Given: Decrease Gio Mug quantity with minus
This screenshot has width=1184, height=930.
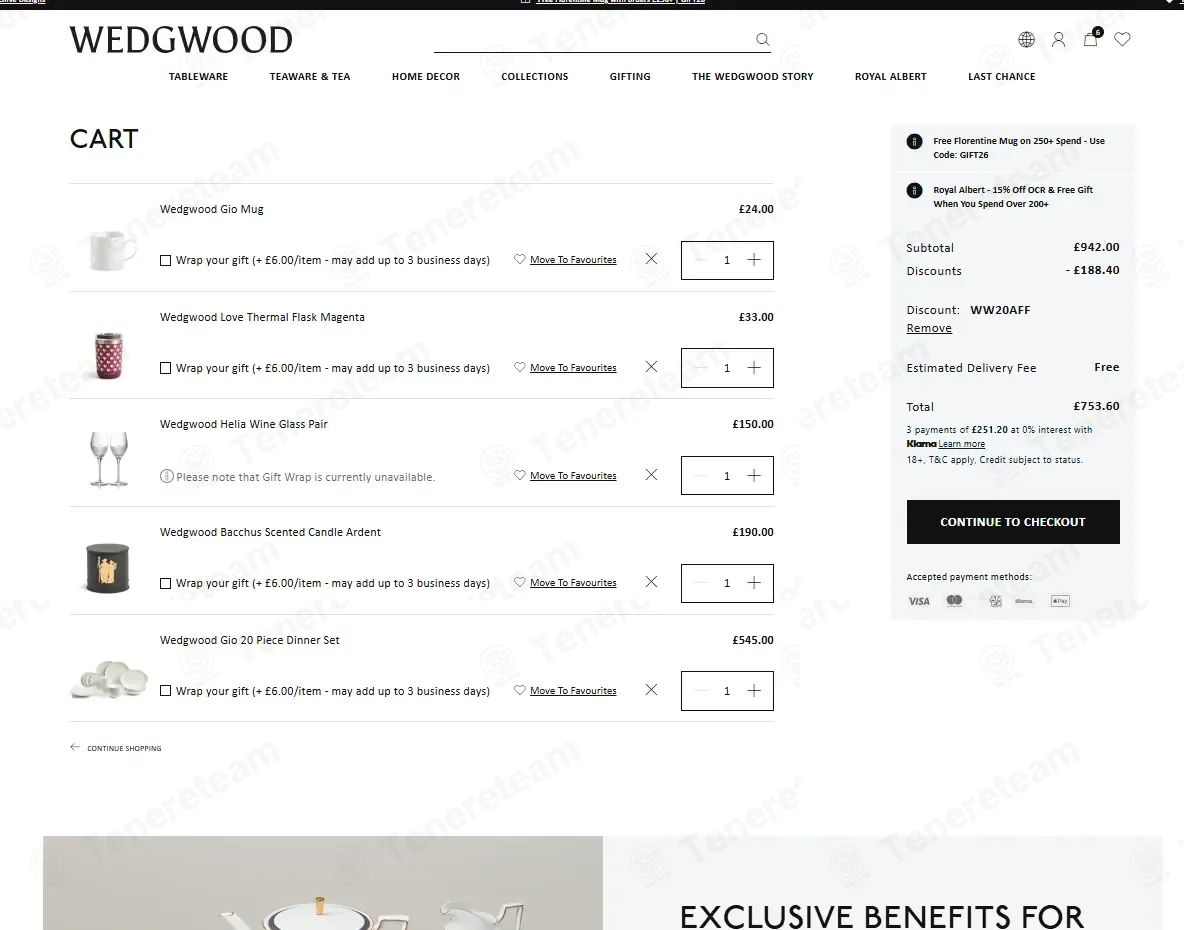Looking at the screenshot, I should point(701,260).
